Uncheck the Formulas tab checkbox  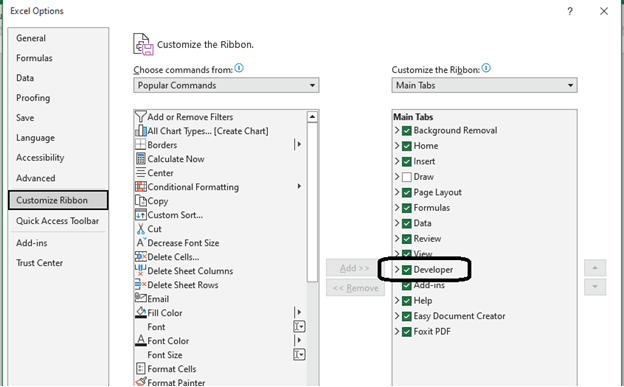point(406,208)
